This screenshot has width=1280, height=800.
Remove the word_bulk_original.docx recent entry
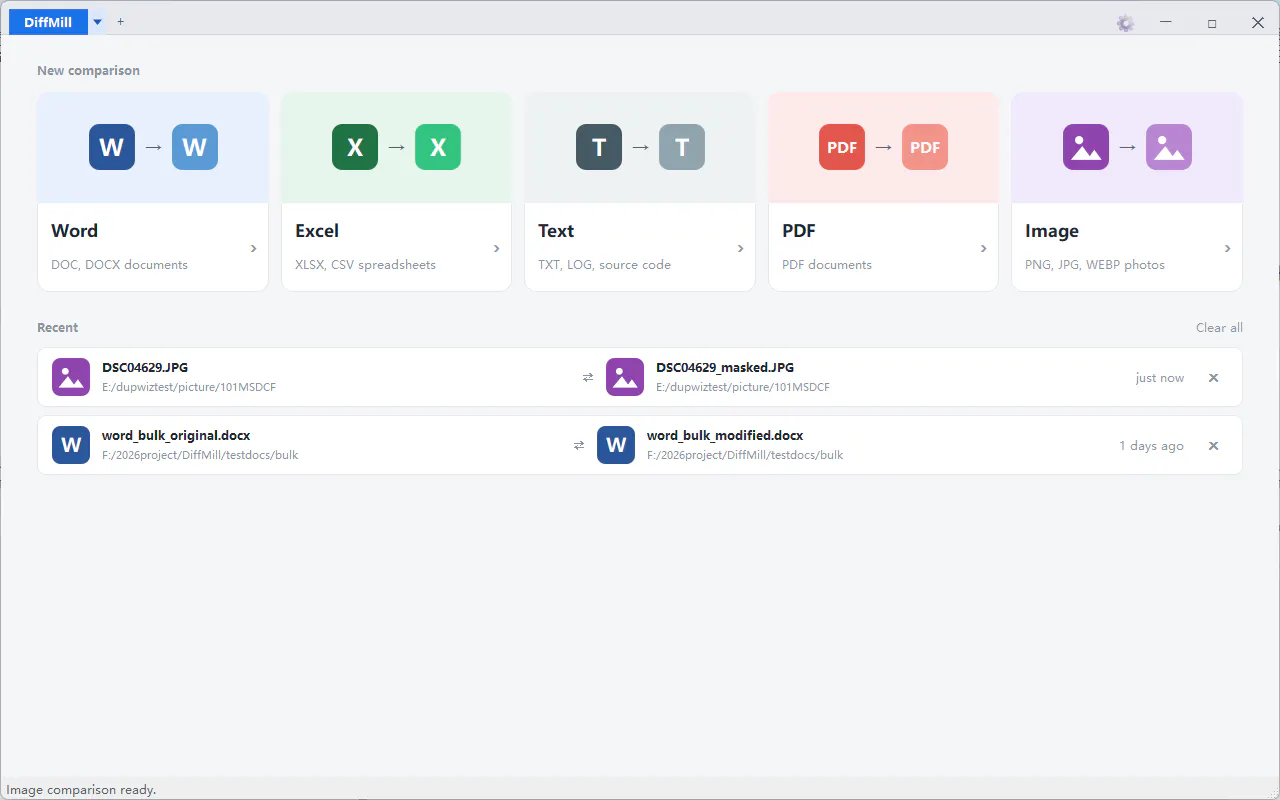(x=1213, y=446)
